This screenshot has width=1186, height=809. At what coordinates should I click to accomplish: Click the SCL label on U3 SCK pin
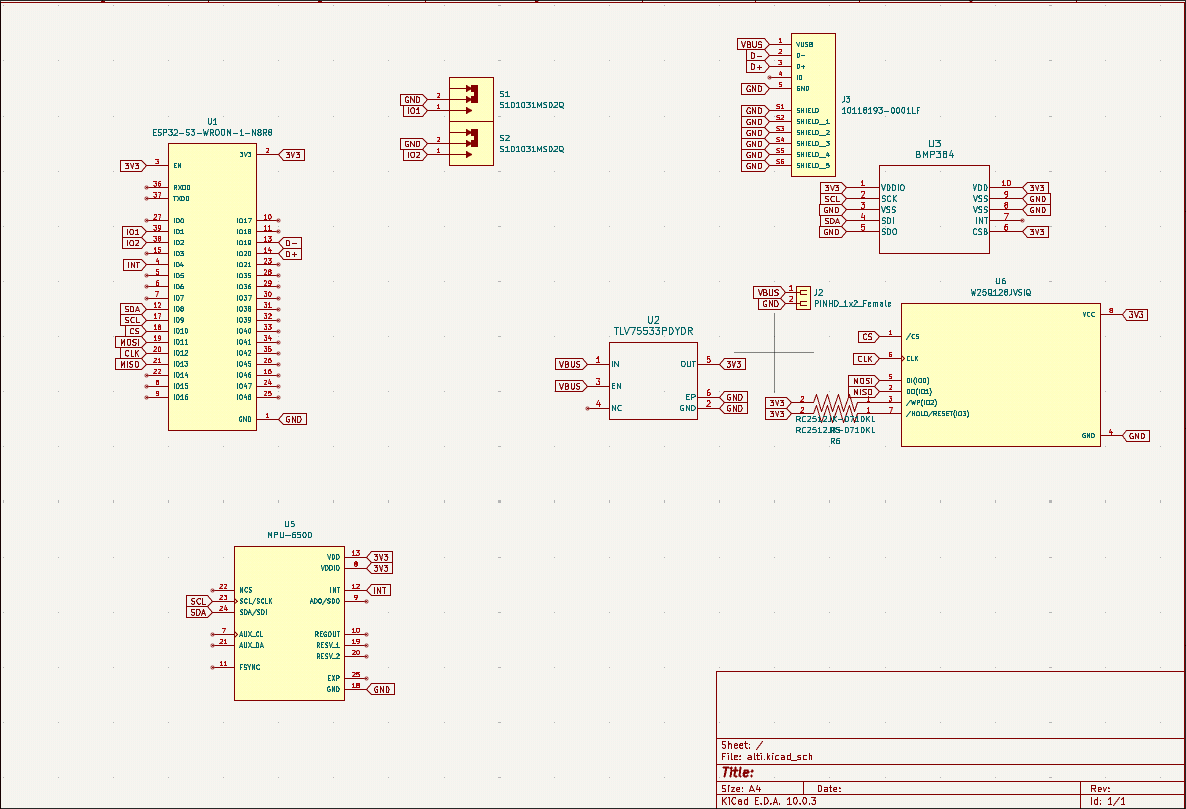pos(832,199)
